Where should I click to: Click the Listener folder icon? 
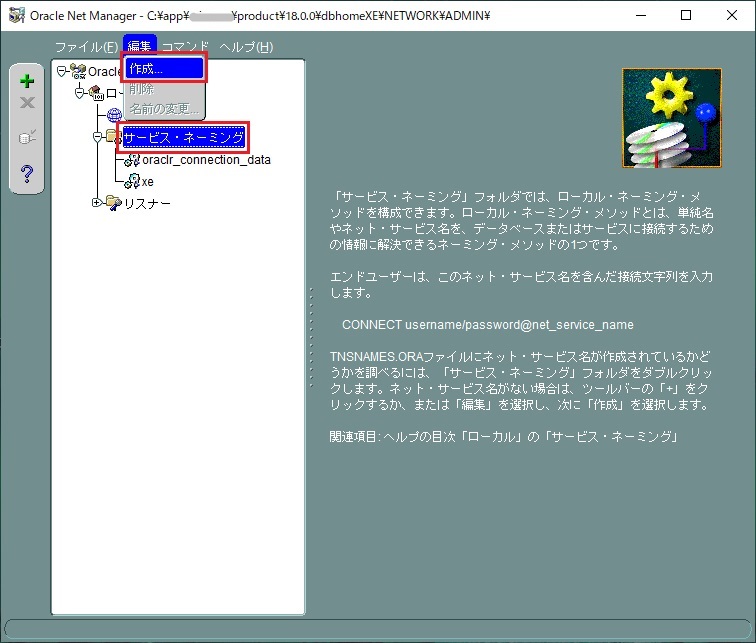coord(113,203)
